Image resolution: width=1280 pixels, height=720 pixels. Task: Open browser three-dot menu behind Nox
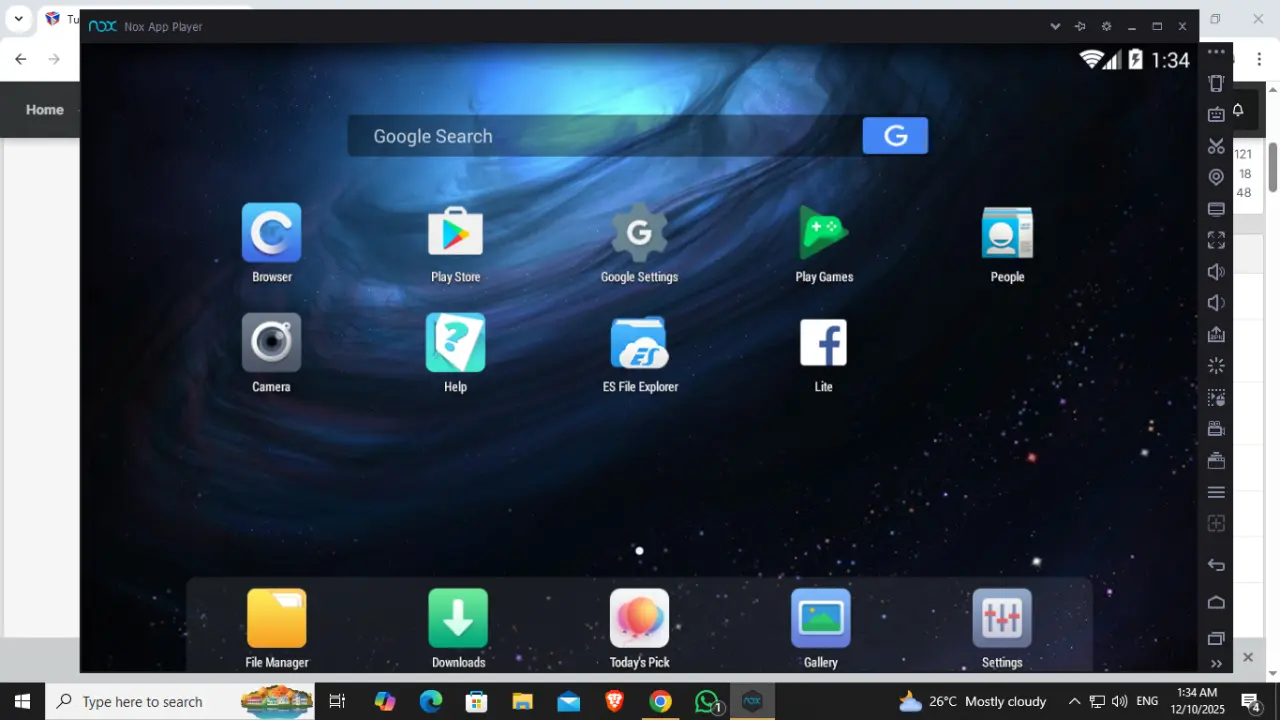(x=1259, y=60)
